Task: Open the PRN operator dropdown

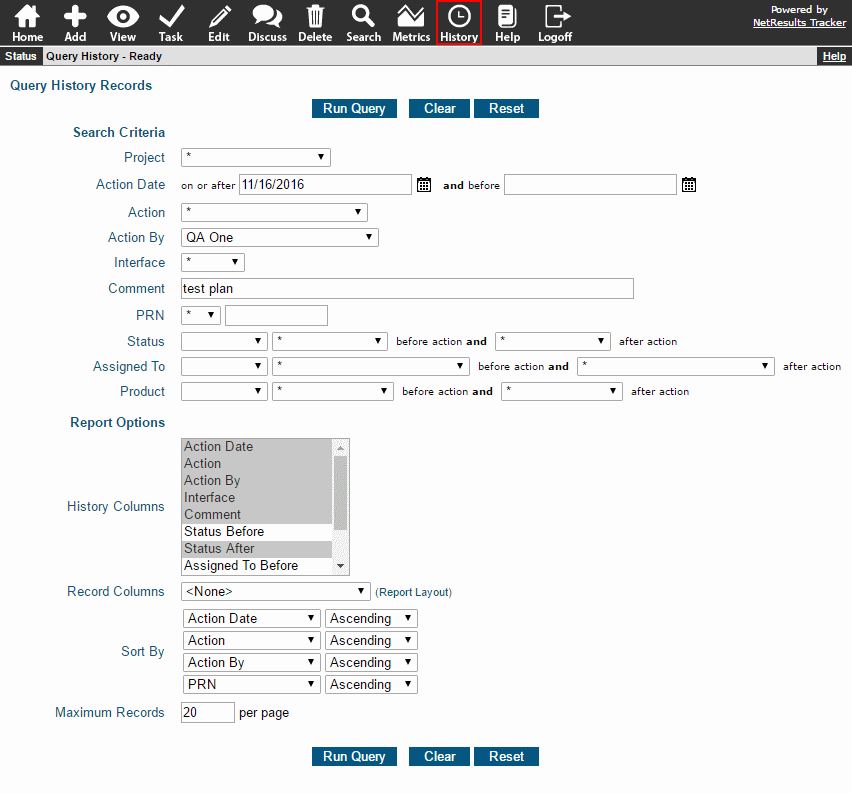Action: (201, 315)
